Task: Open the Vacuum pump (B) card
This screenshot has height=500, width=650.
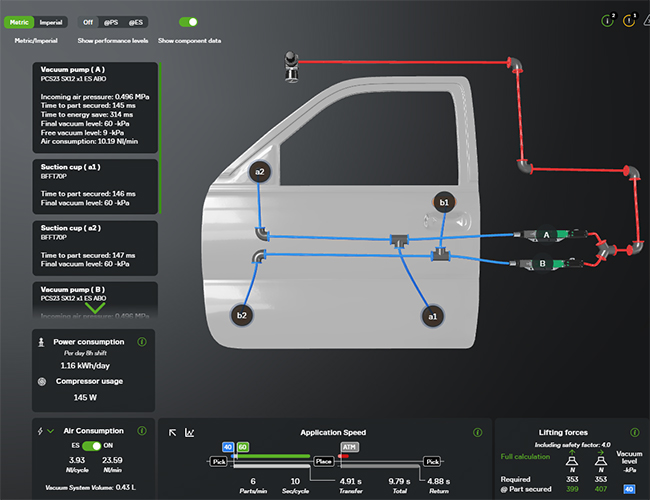Action: point(95,300)
